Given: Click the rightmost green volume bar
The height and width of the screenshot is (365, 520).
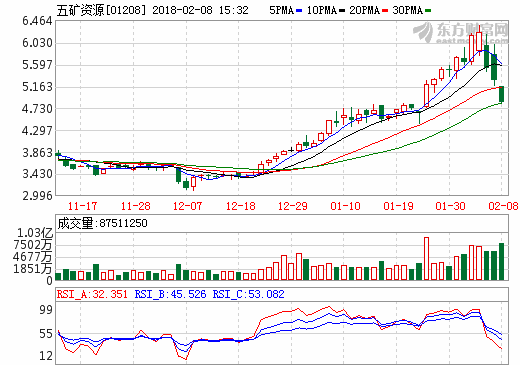Looking at the screenshot, I should (x=501, y=262).
